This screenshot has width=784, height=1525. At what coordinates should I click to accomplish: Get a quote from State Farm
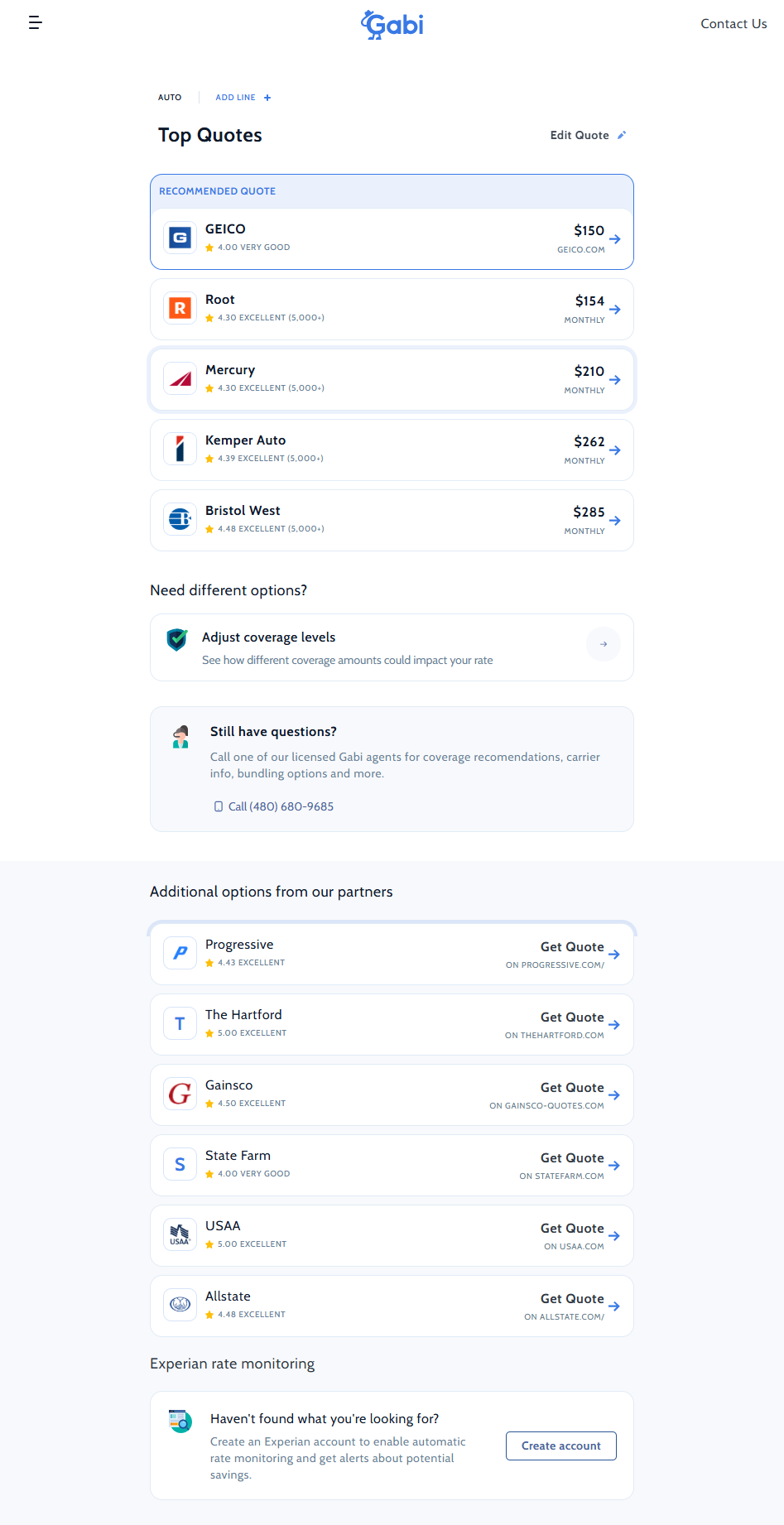(573, 1158)
